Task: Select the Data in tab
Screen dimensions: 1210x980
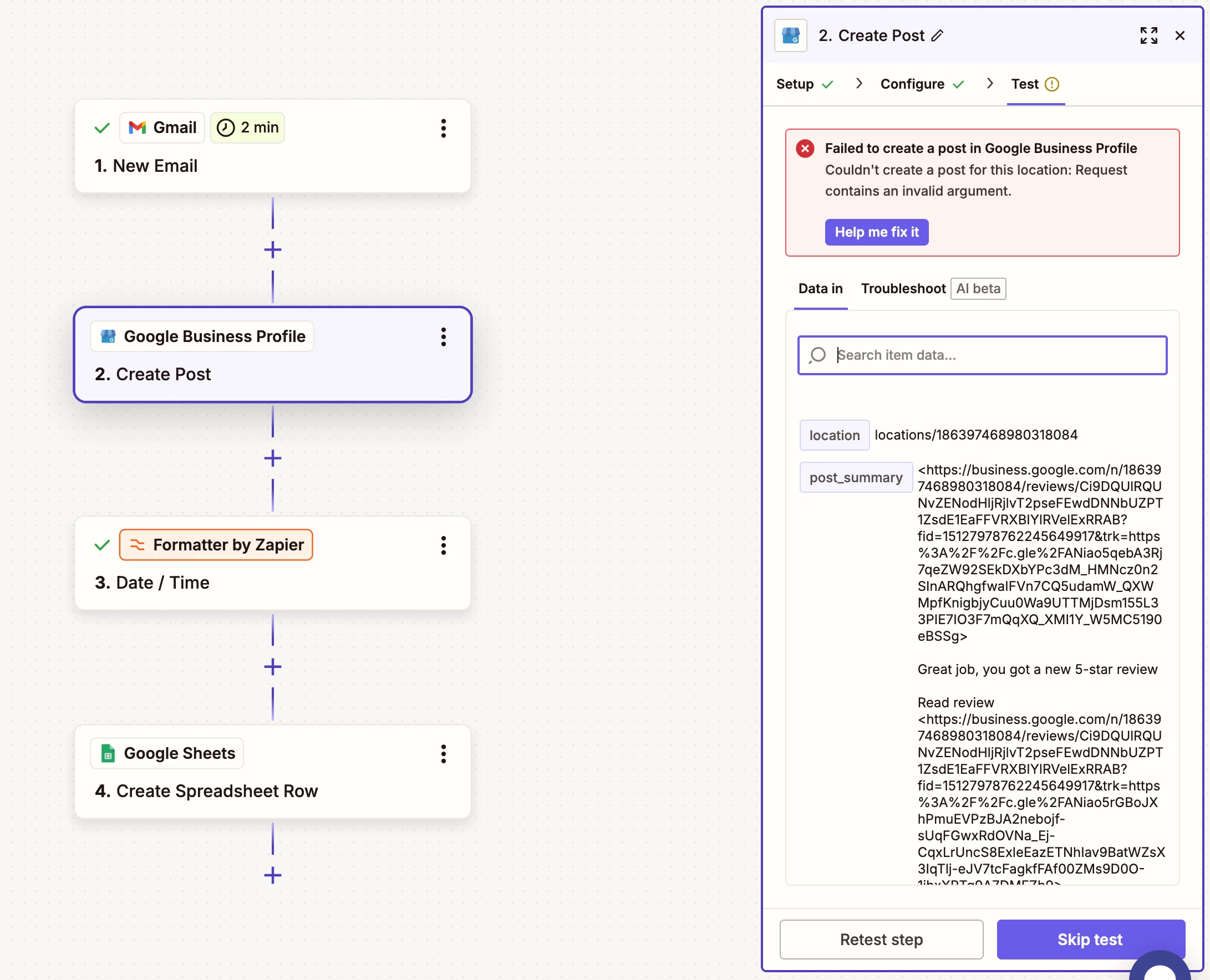Action: (x=820, y=288)
